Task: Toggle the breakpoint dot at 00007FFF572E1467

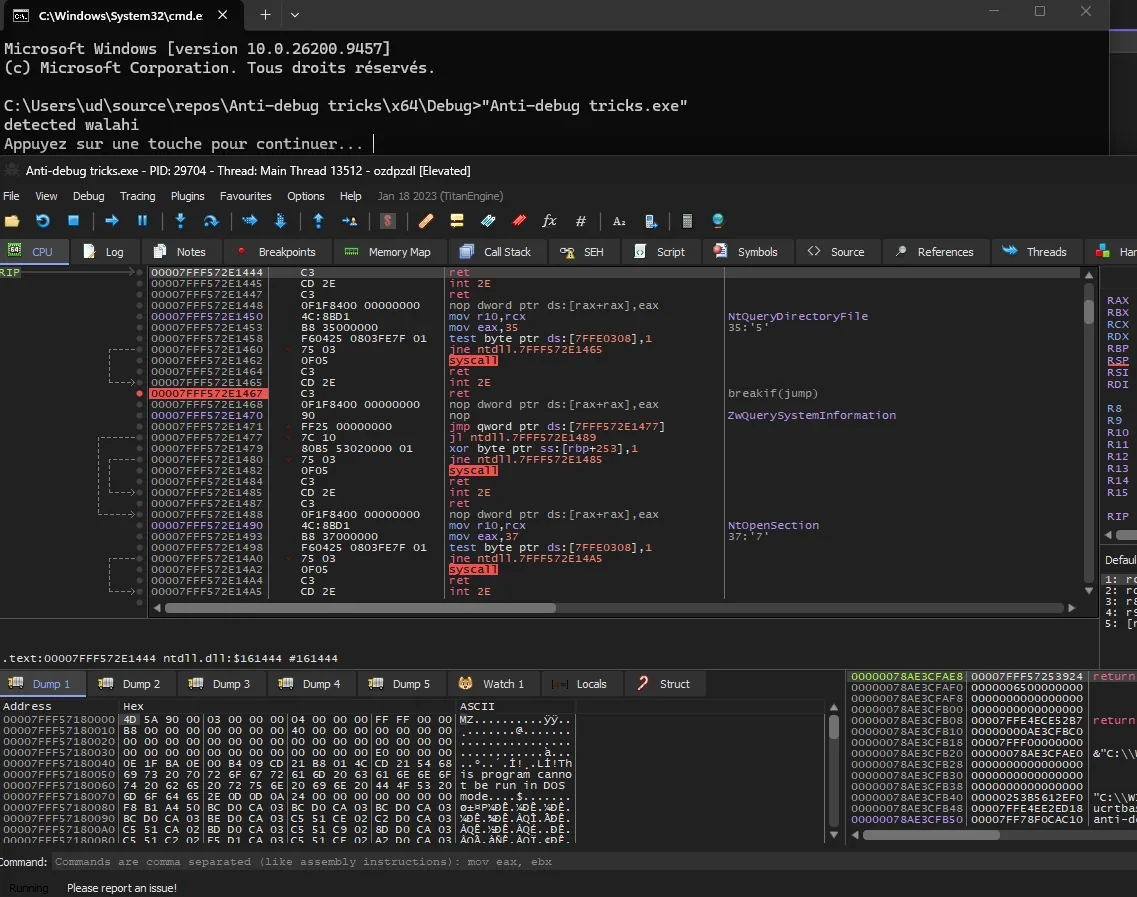Action: [139, 394]
